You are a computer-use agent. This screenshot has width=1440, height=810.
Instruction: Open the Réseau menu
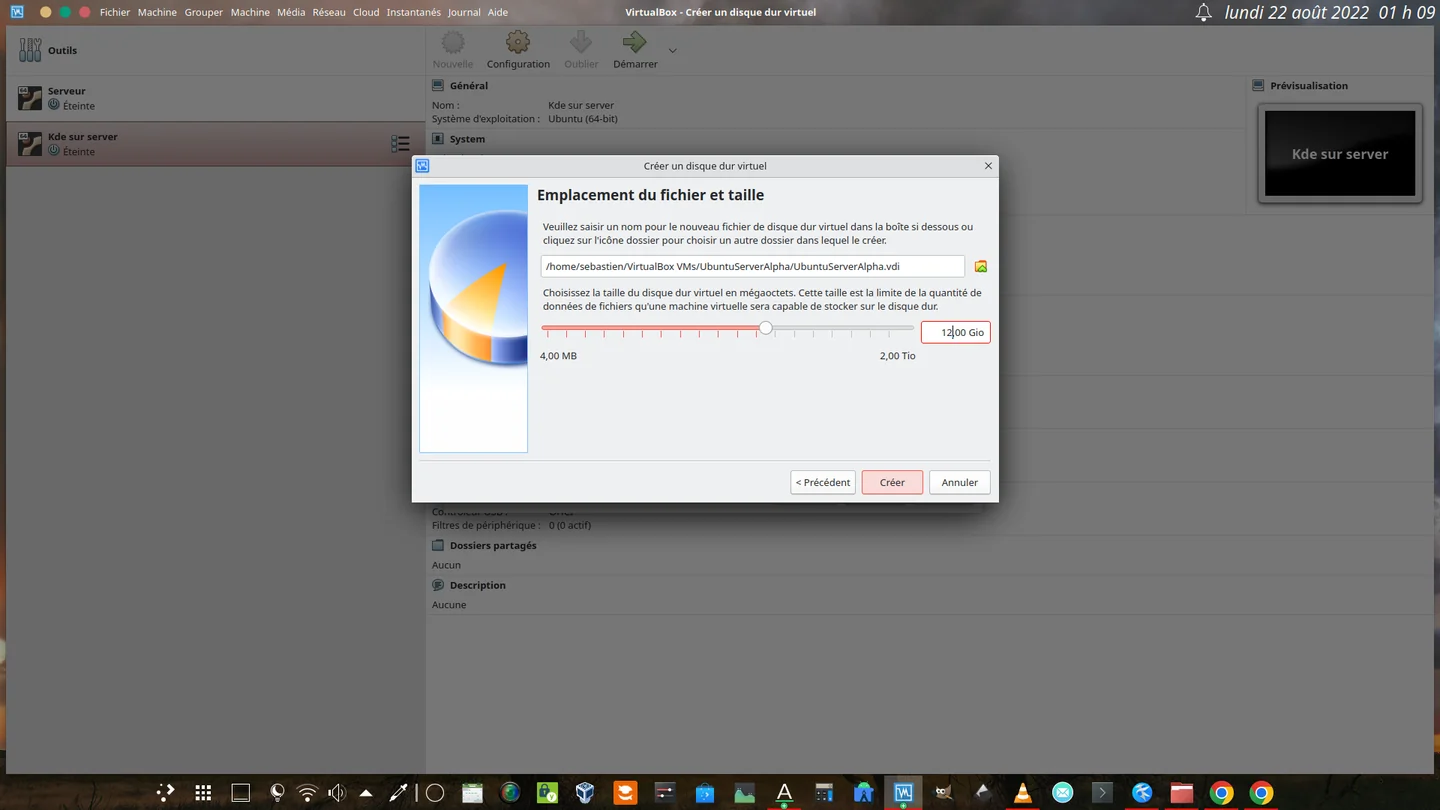point(329,12)
